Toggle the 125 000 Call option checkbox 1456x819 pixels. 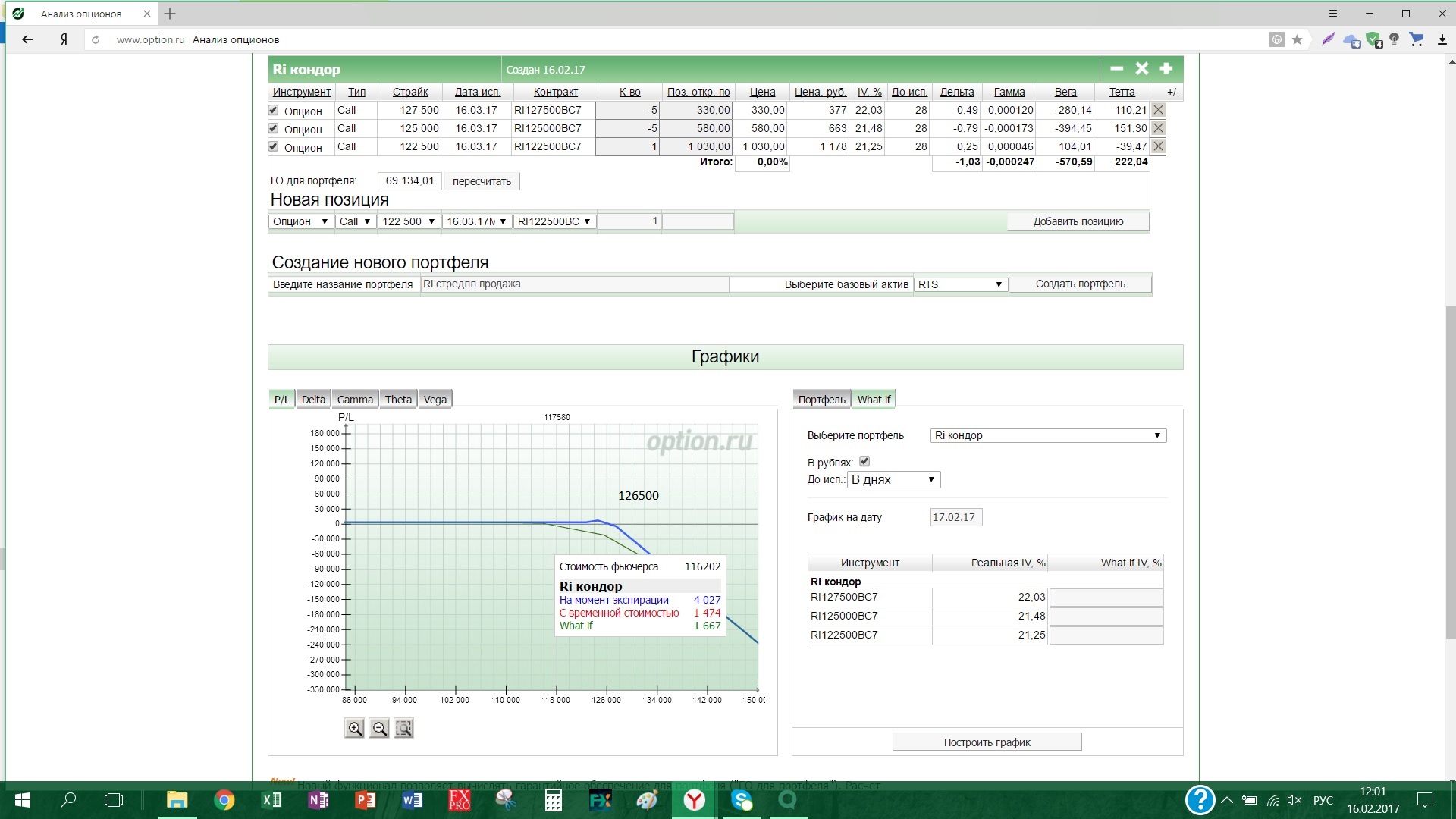pos(274,128)
